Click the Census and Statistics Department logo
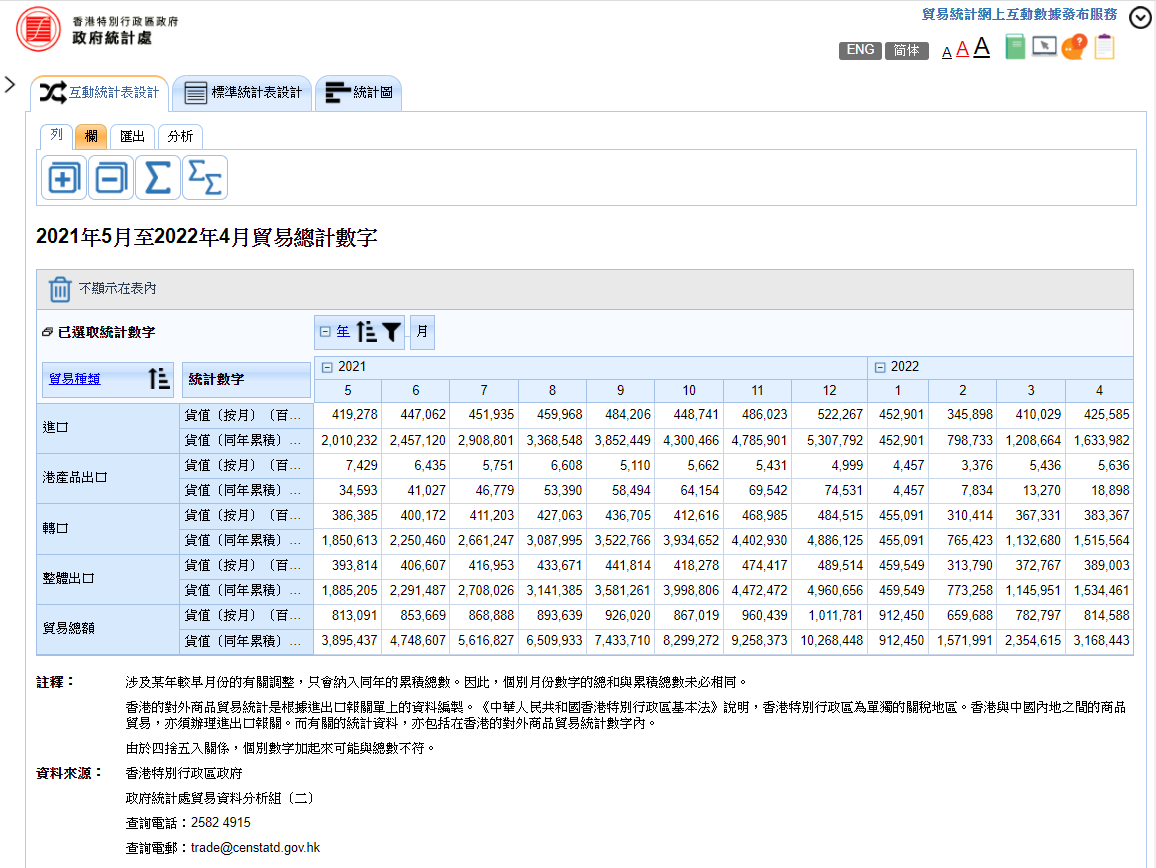The height and width of the screenshot is (868, 1156). (38, 29)
